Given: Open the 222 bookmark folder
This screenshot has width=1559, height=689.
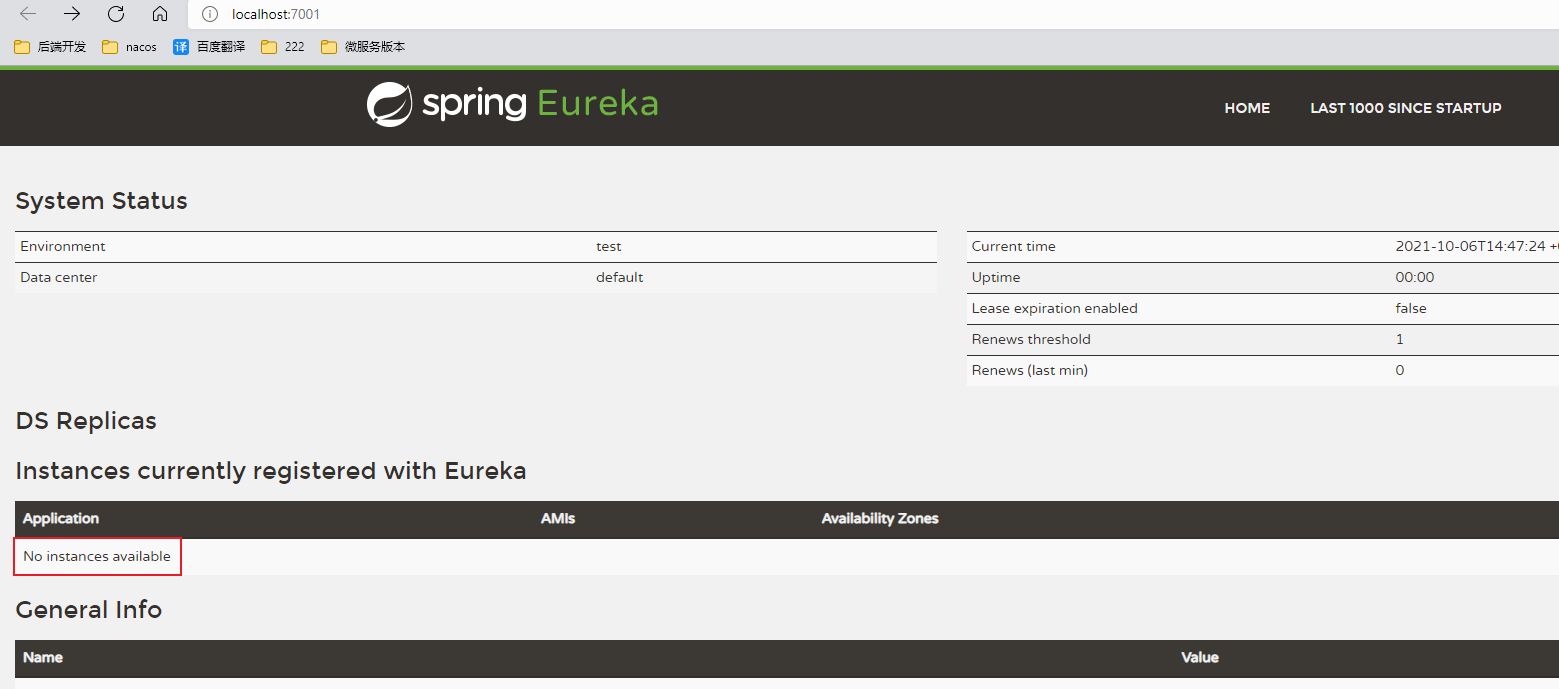Looking at the screenshot, I should click(283, 47).
